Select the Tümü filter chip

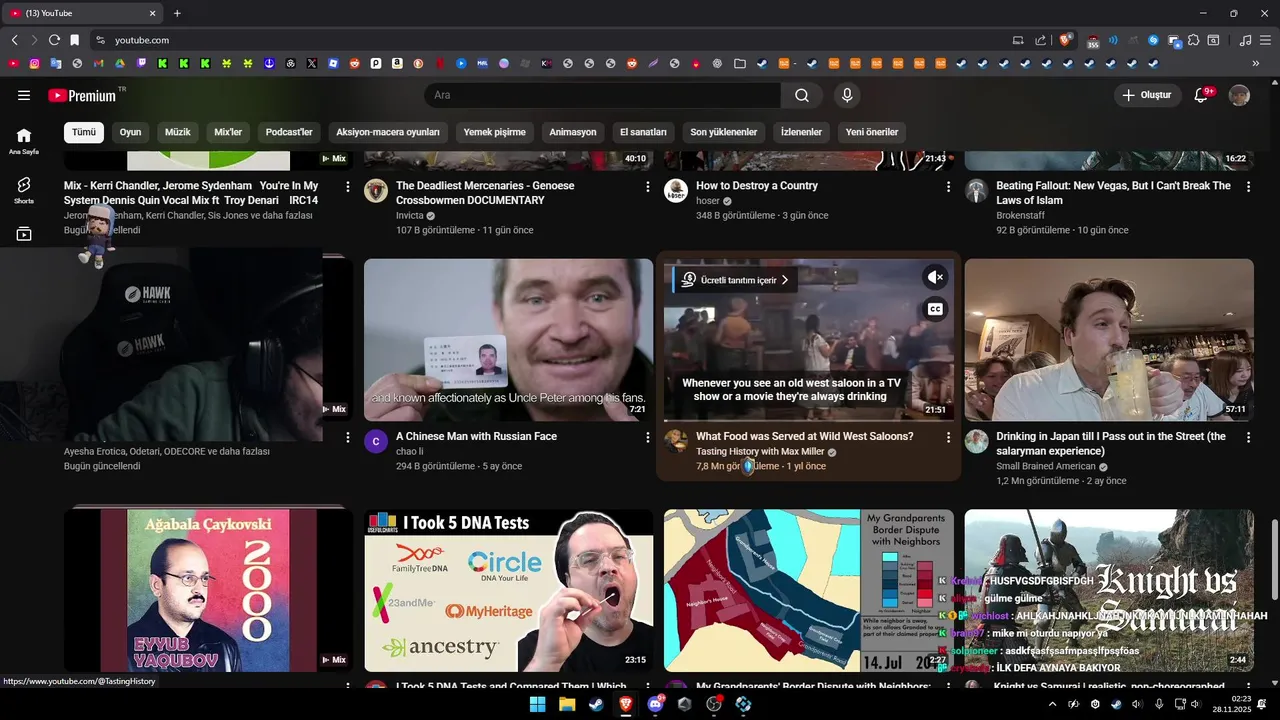coord(84,132)
